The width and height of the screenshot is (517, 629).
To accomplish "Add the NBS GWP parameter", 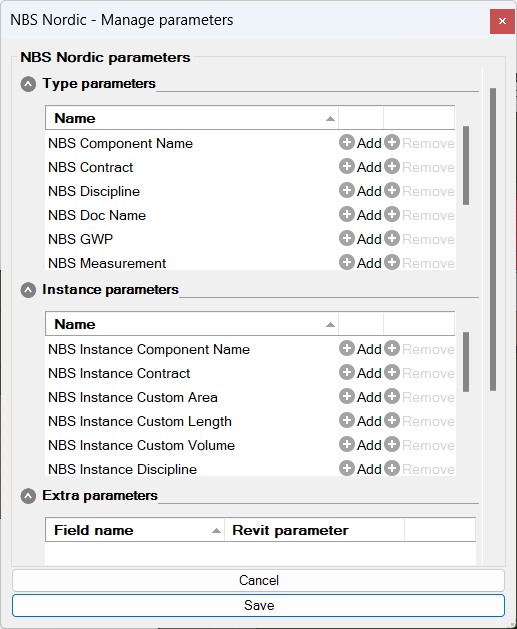I will tap(360, 239).
